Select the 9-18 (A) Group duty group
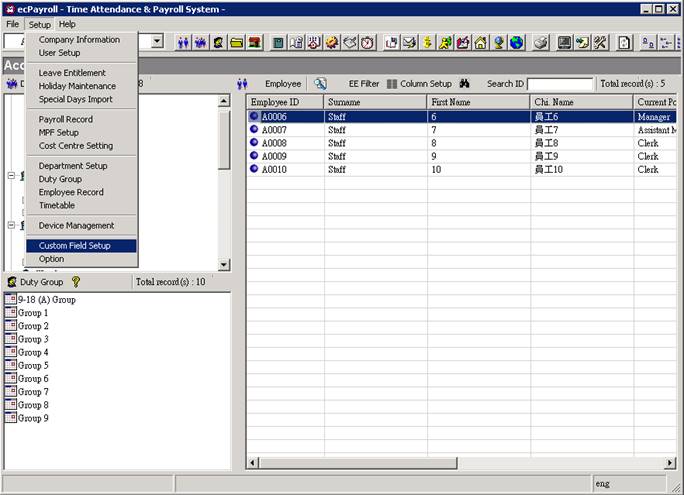This screenshot has width=684, height=495. point(41,300)
